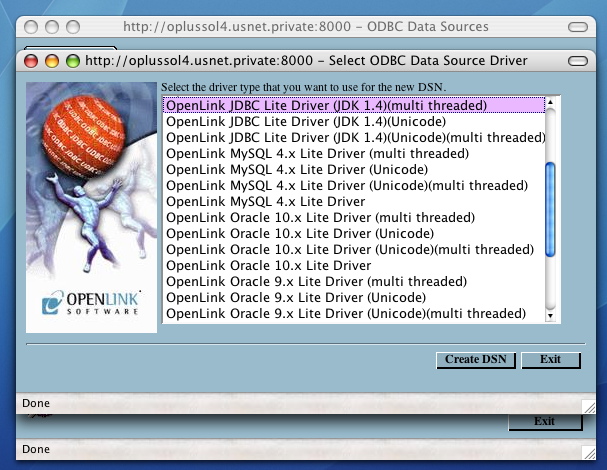Choose OpenLink Oracle 10.x Lite Driver (multi threaded)
The width and height of the screenshot is (607, 470).
click(x=320, y=217)
